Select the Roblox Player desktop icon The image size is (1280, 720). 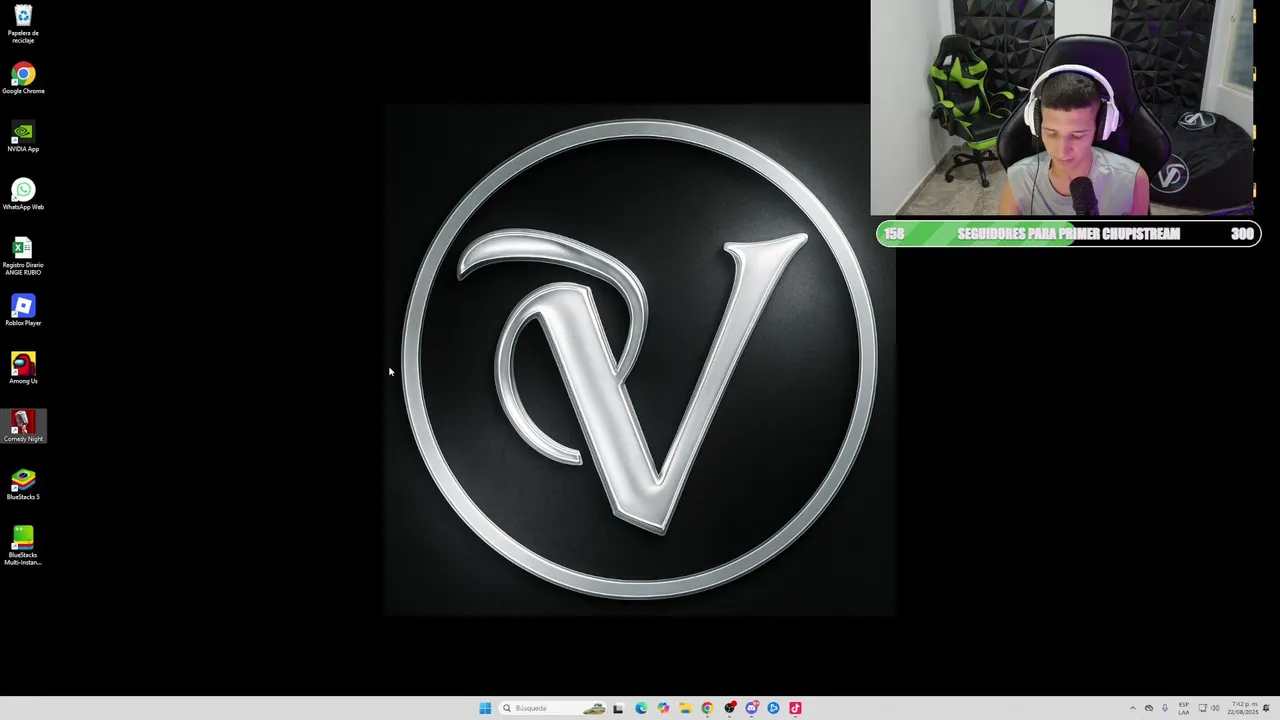(23, 311)
